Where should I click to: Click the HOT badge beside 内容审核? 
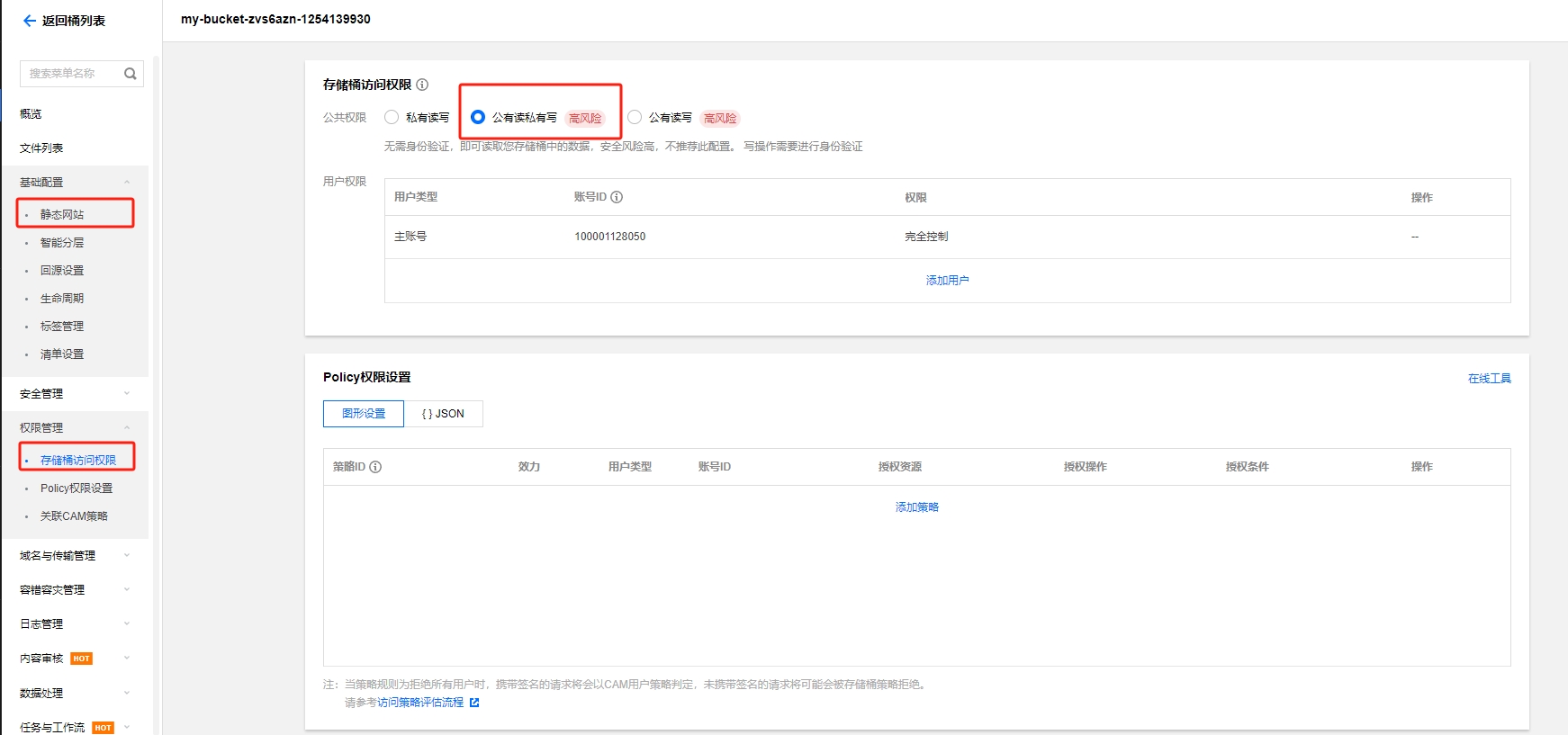pos(82,659)
